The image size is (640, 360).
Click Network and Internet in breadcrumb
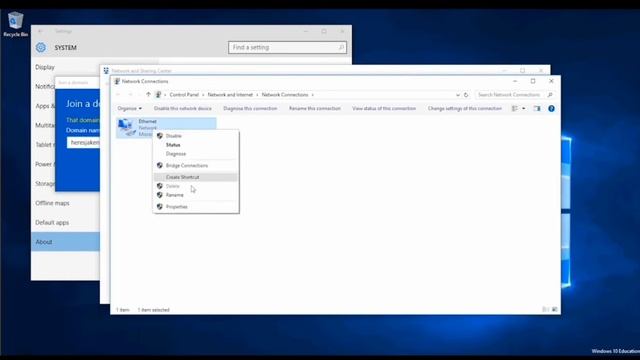pos(230,95)
